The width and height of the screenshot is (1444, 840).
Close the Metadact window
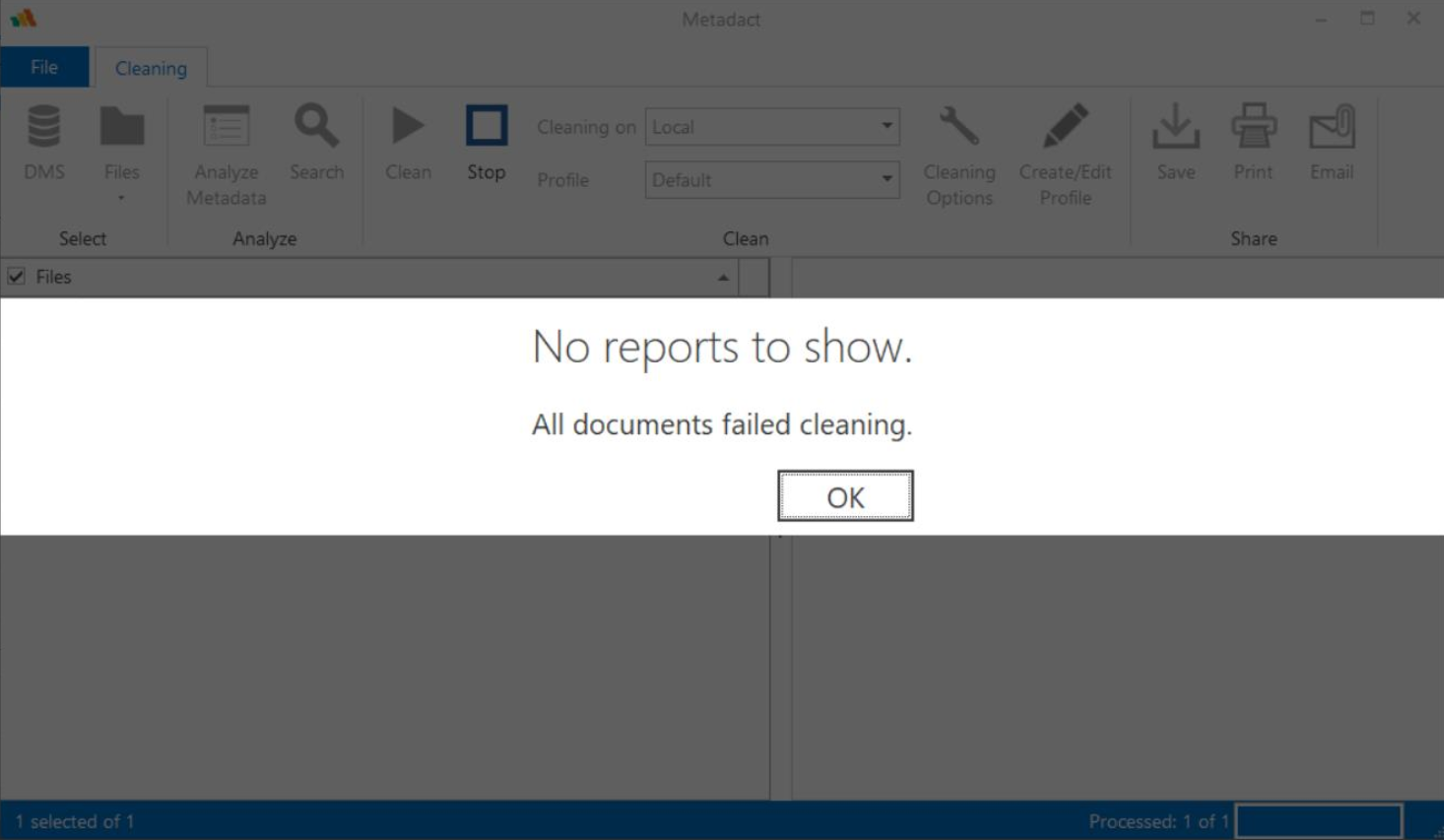pyautogui.click(x=1413, y=18)
